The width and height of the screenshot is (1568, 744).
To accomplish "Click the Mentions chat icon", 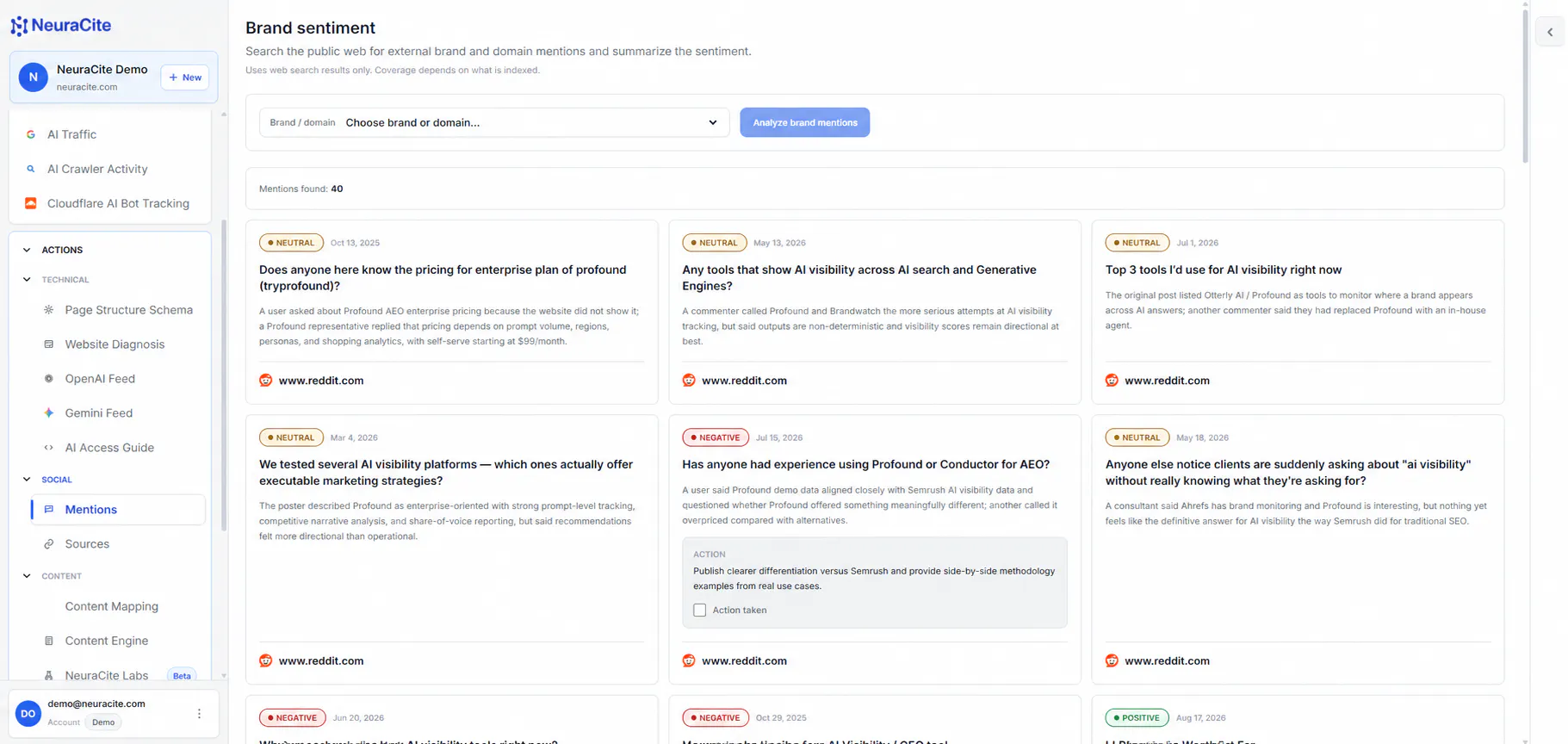I will pyautogui.click(x=49, y=510).
